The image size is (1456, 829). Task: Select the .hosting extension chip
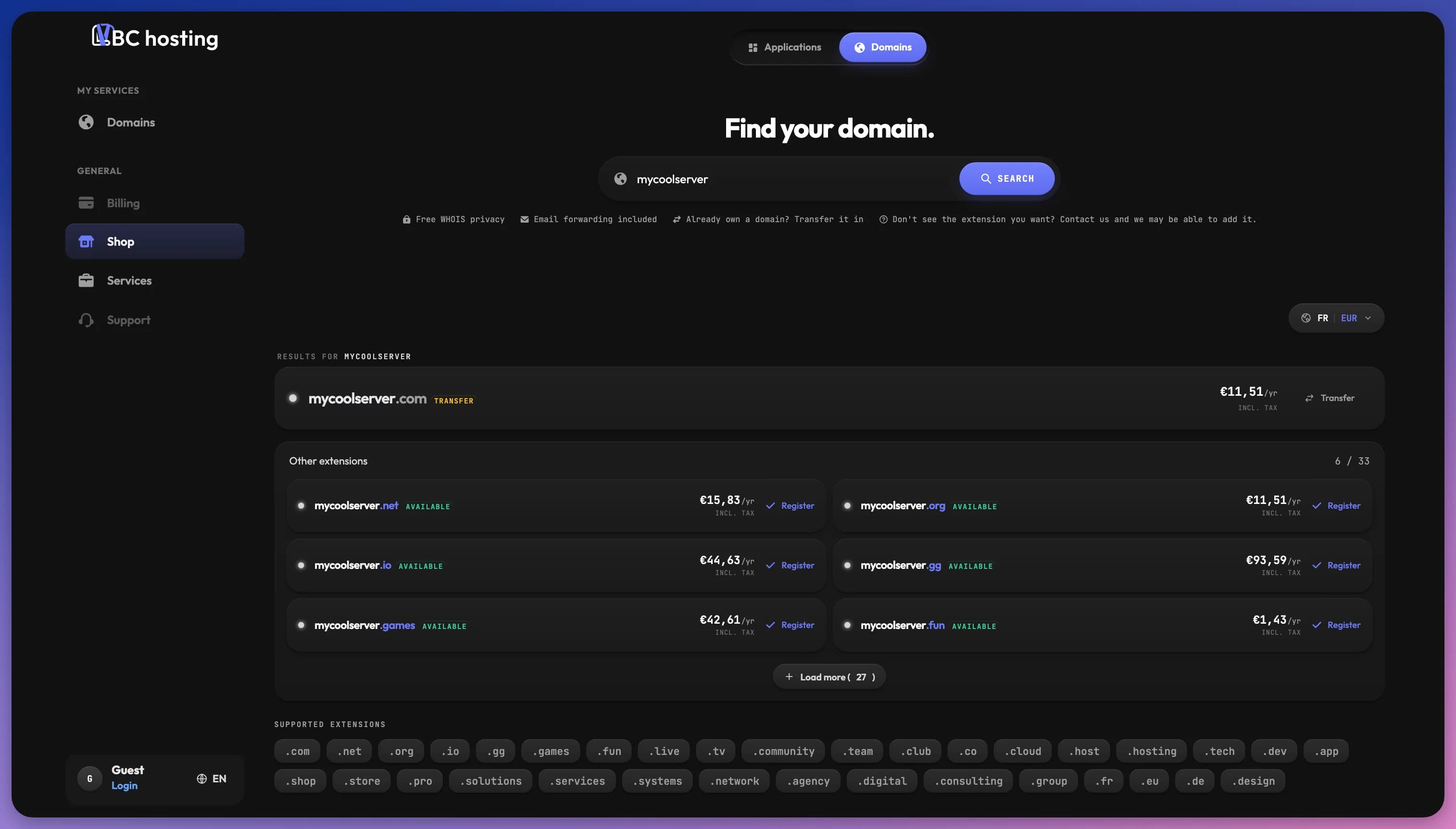click(1152, 752)
